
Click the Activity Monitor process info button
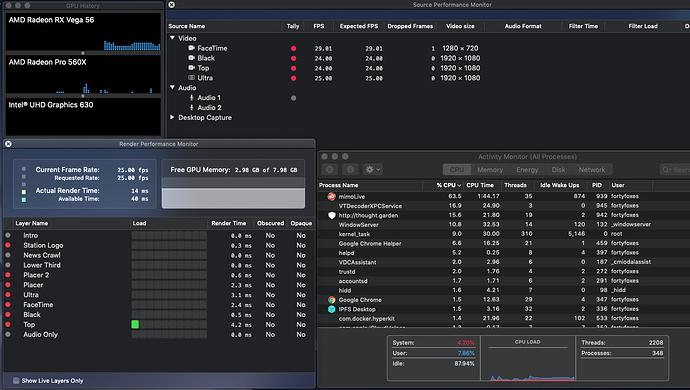350,169
